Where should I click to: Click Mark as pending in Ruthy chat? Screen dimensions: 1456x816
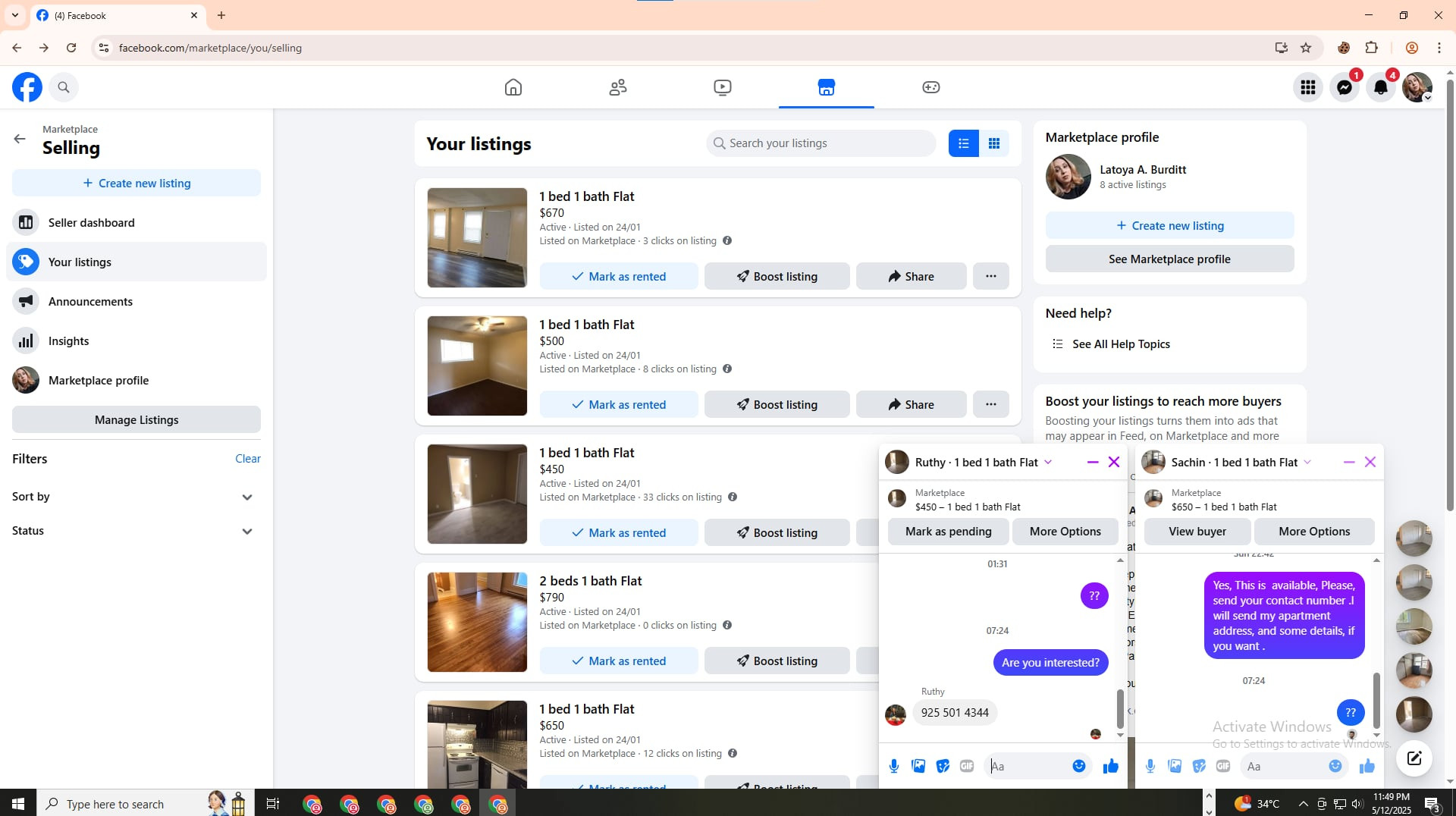[x=949, y=532]
